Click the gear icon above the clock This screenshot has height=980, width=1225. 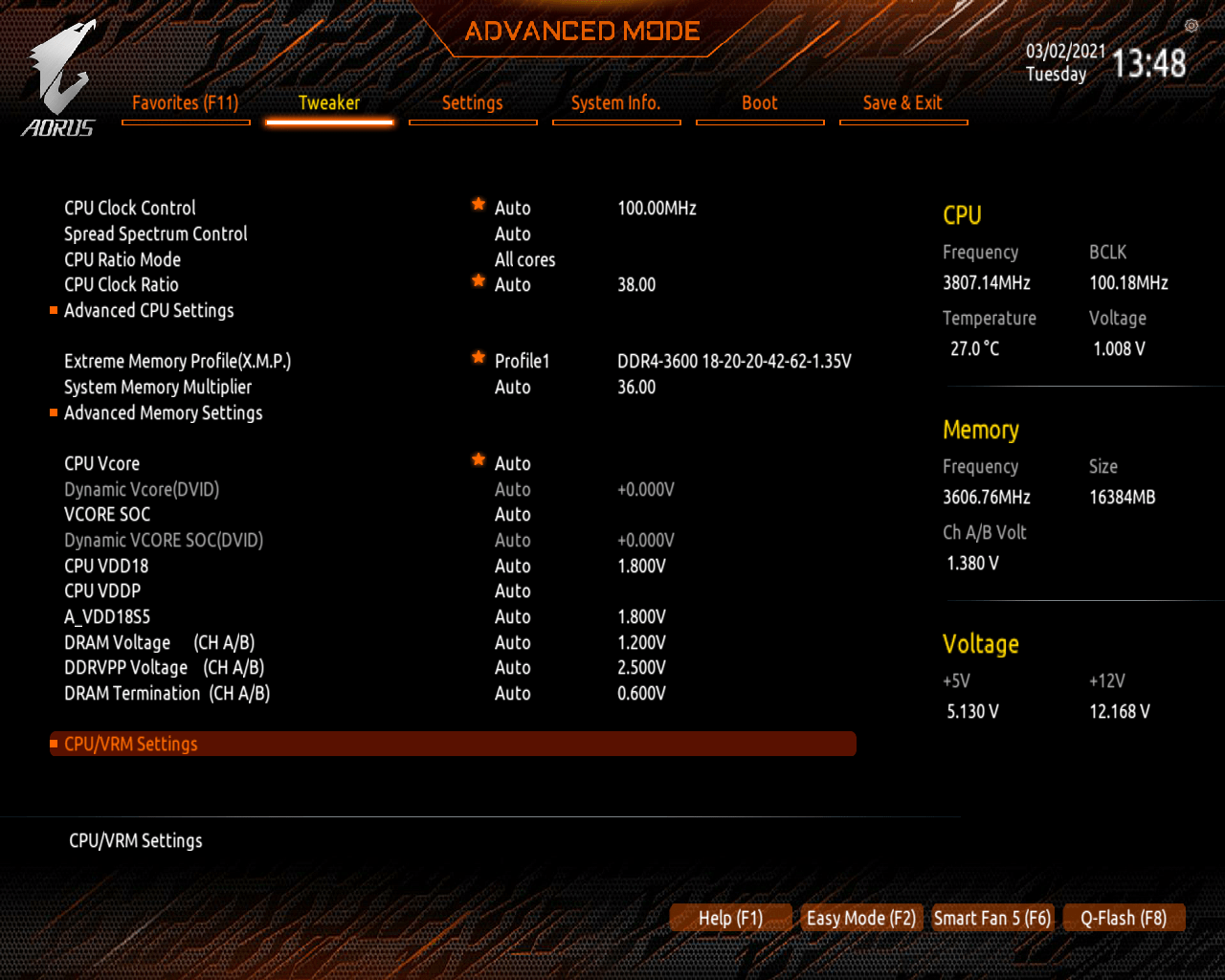[x=1191, y=26]
